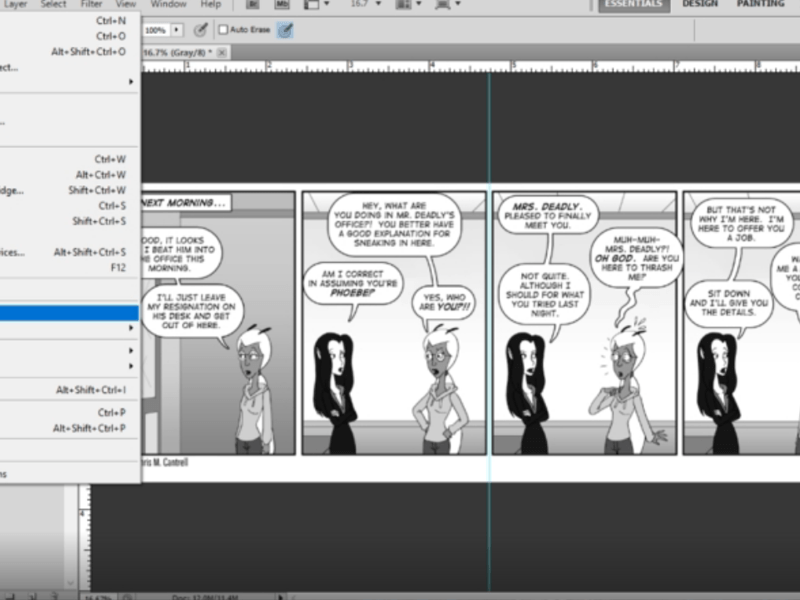Click the highlighted blue menu entry
Viewport: 800px width, 600px height.
[69, 313]
